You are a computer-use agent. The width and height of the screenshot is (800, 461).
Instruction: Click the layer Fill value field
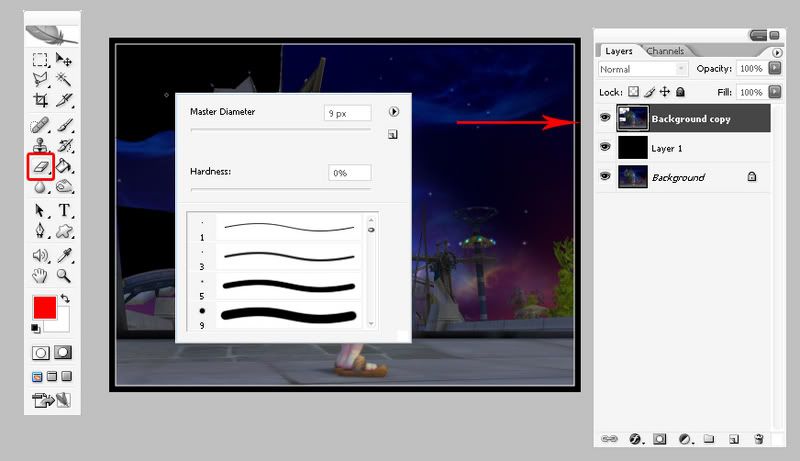pos(751,92)
